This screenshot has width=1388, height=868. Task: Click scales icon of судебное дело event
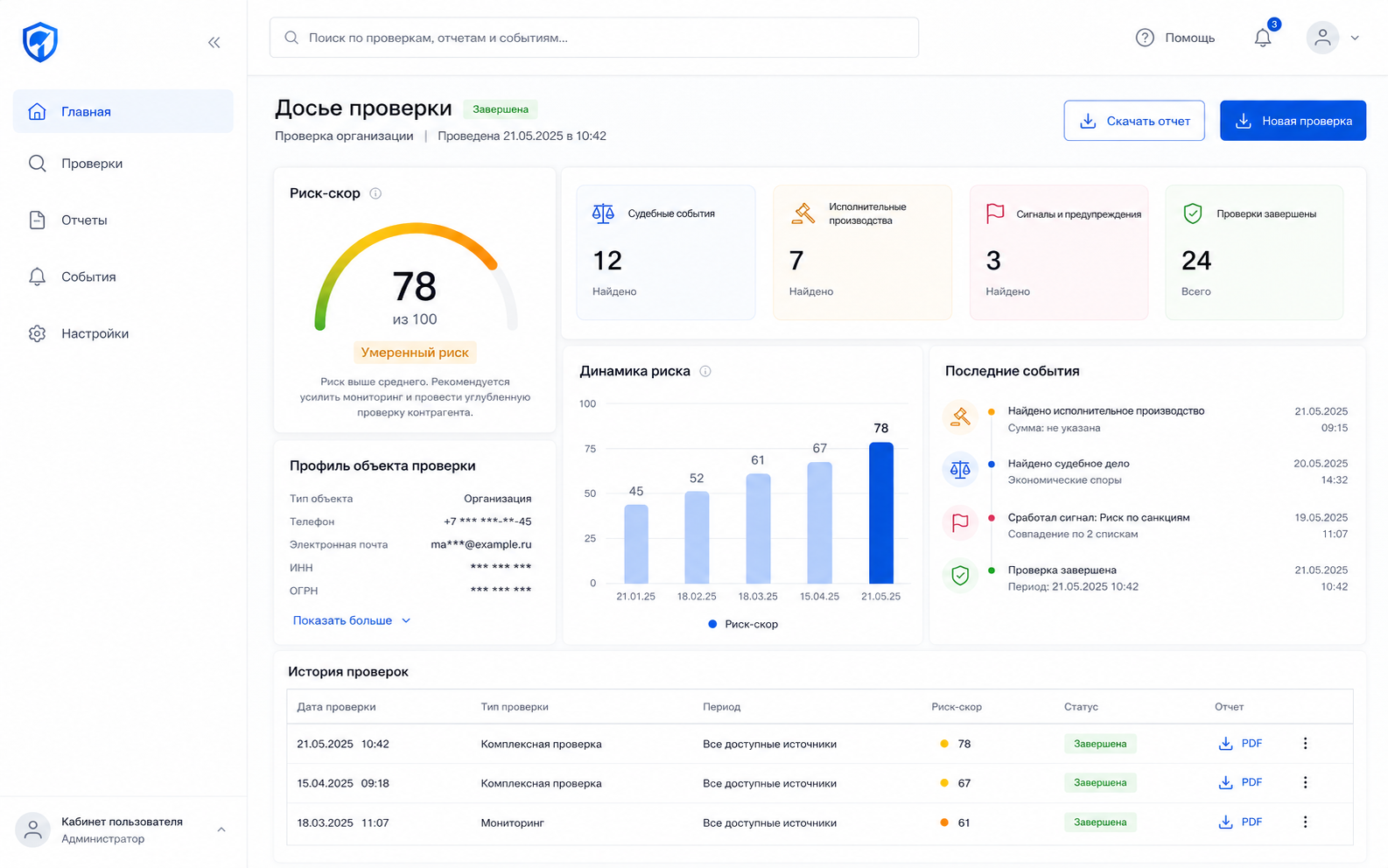pyautogui.click(x=960, y=470)
